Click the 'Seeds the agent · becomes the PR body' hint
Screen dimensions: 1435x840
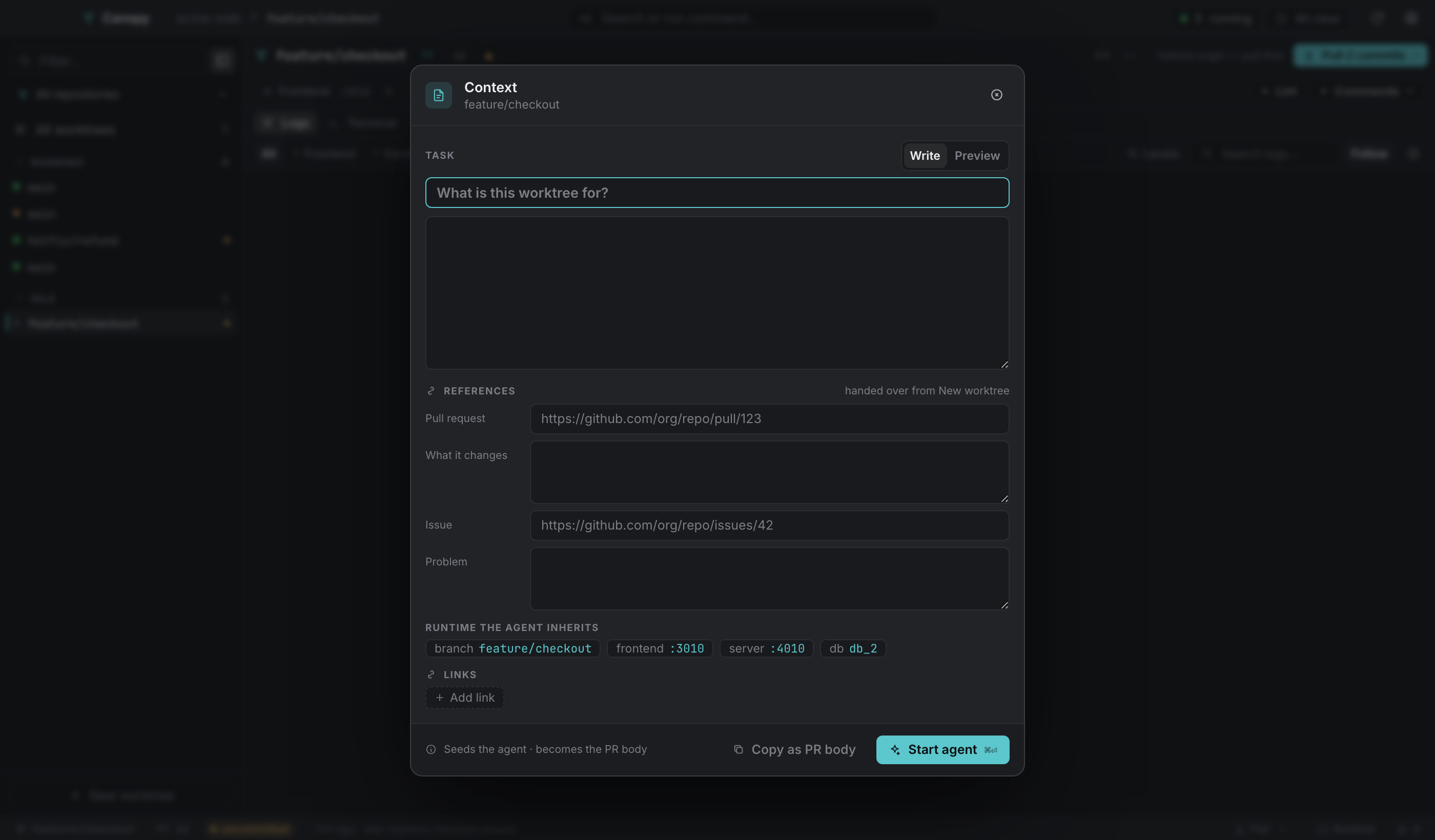[x=545, y=749]
